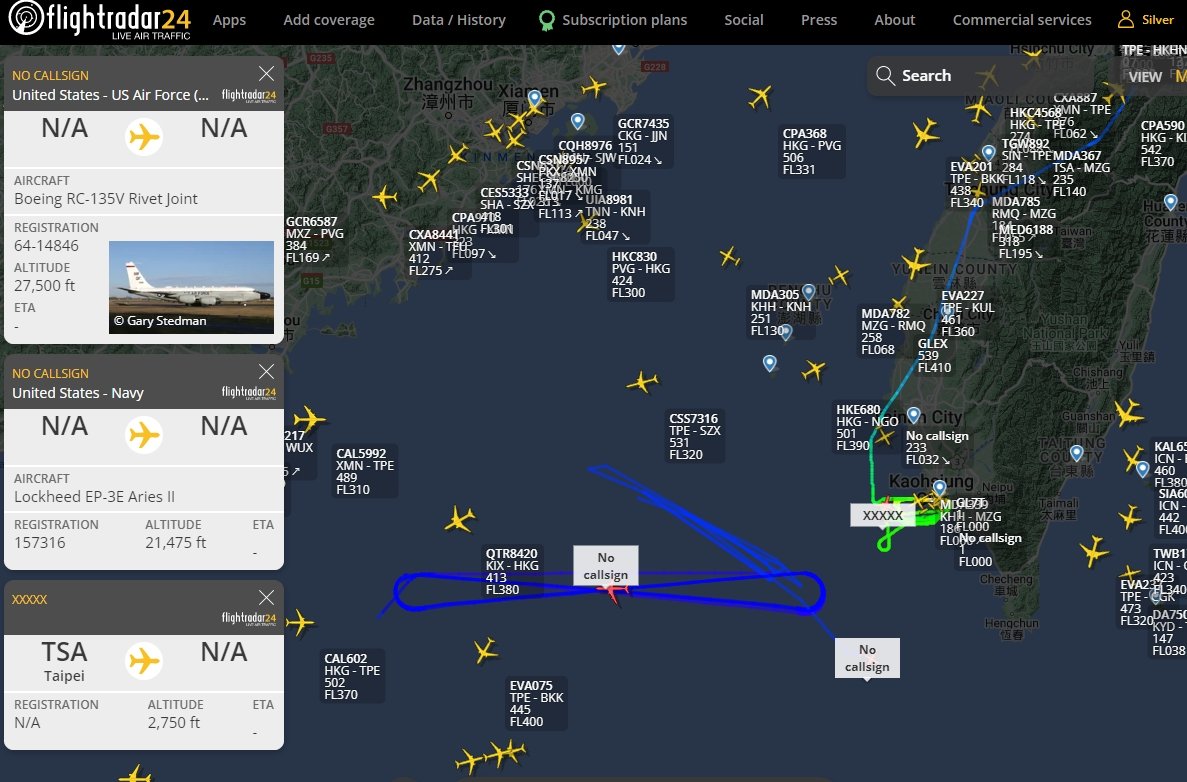Open the Apps menu

coord(229,20)
